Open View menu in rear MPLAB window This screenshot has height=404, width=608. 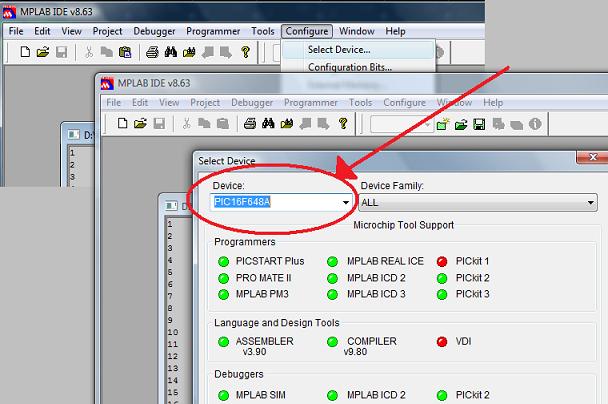(x=71, y=31)
